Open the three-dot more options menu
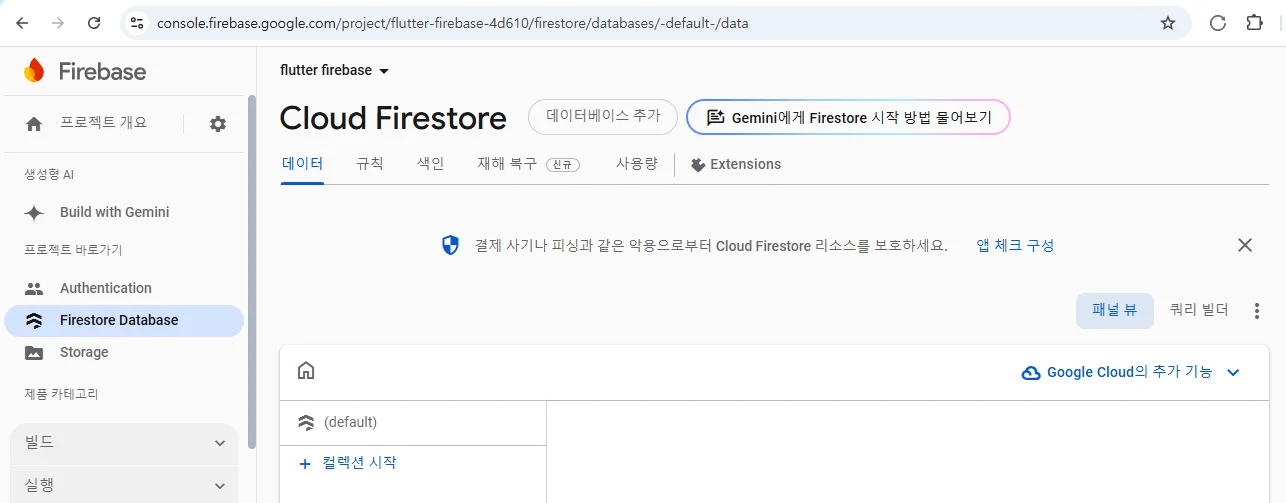This screenshot has height=503, width=1286. click(x=1257, y=311)
